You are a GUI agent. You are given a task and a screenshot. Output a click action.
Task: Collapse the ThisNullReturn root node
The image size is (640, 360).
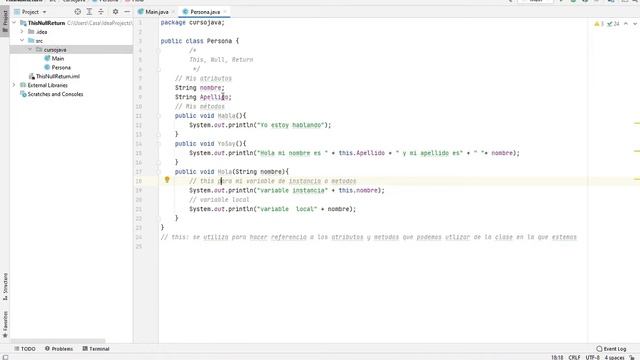(x=14, y=23)
